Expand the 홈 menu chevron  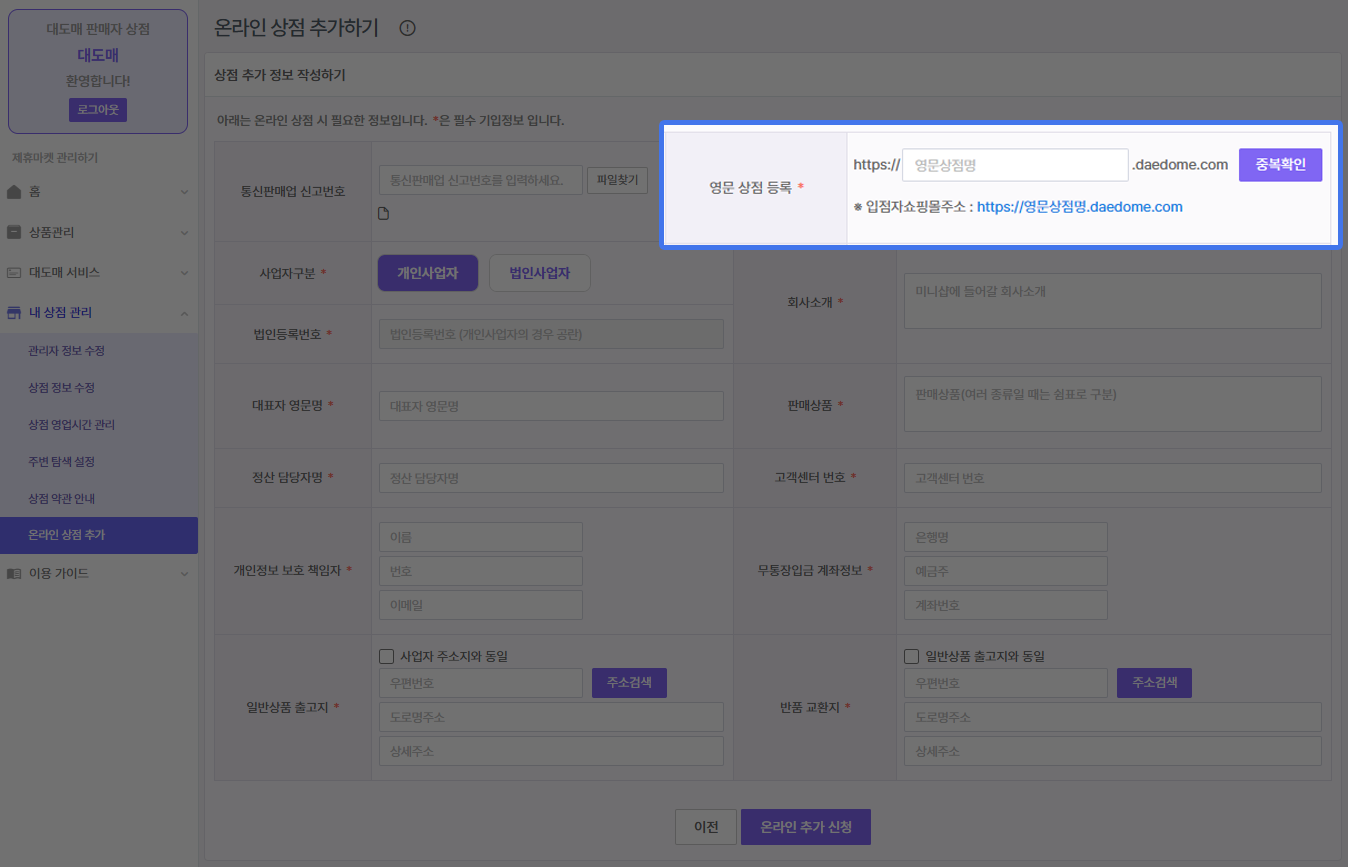pos(184,192)
